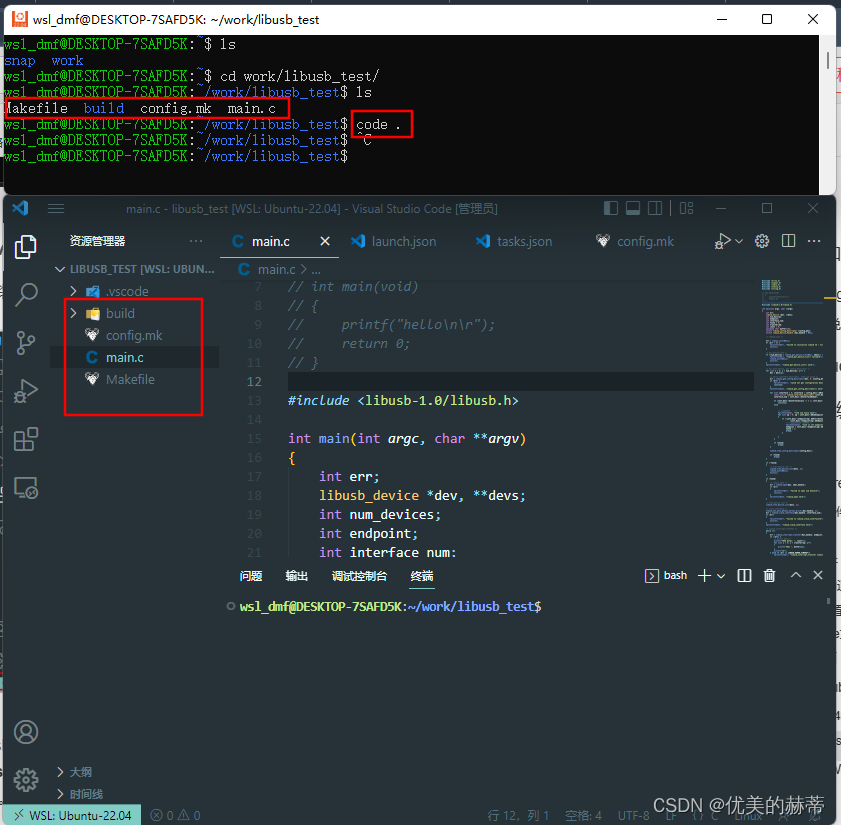Click the VS Code logo icon
The width and height of the screenshot is (841, 825).
point(20,208)
